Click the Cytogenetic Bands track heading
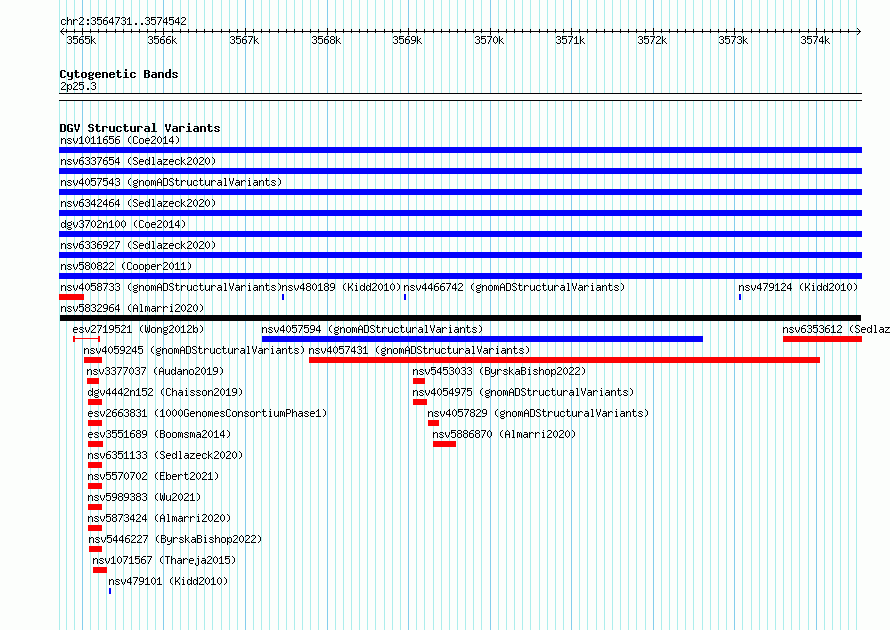 pyautogui.click(x=119, y=74)
